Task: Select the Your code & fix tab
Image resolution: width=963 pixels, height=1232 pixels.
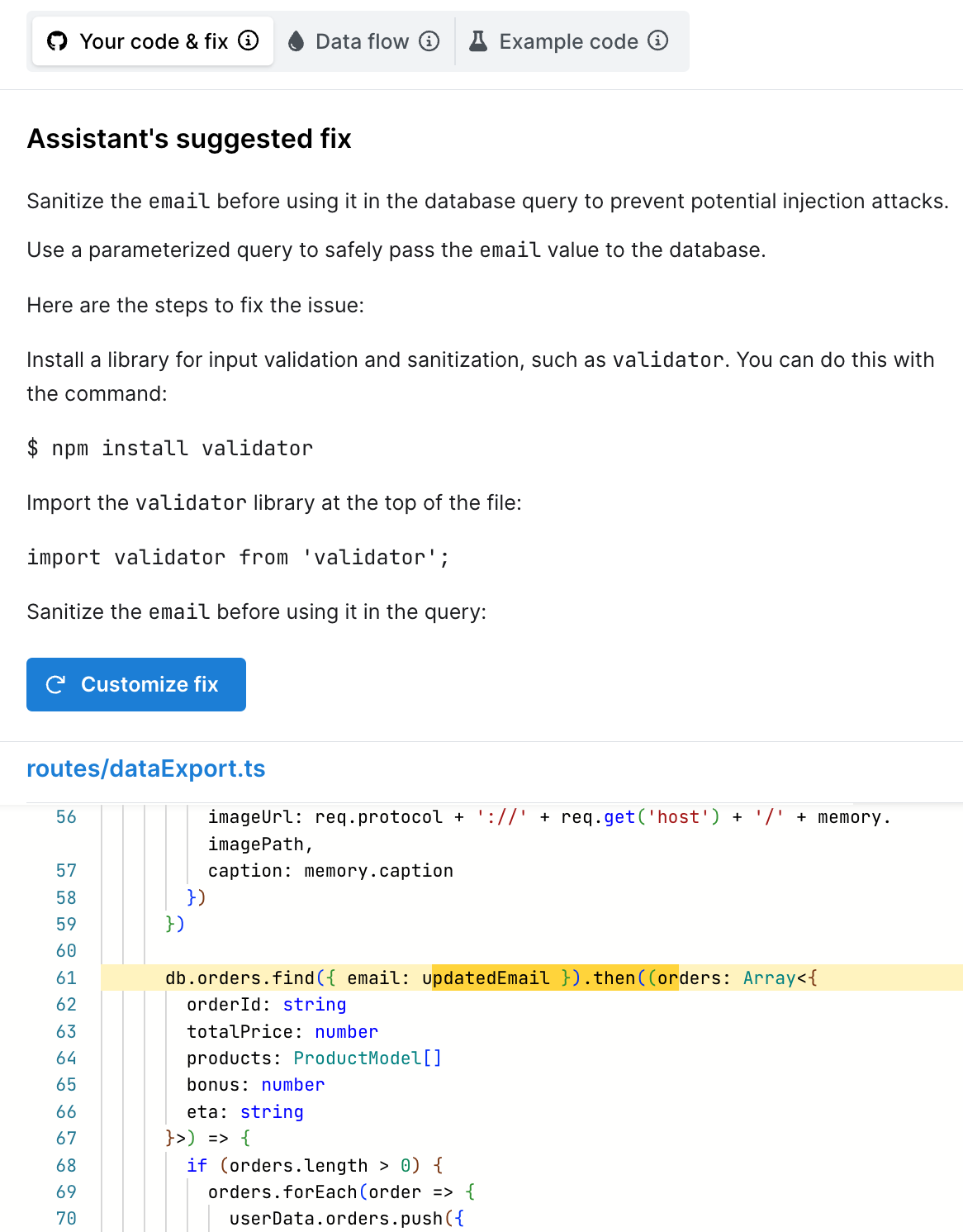Action: coord(154,41)
